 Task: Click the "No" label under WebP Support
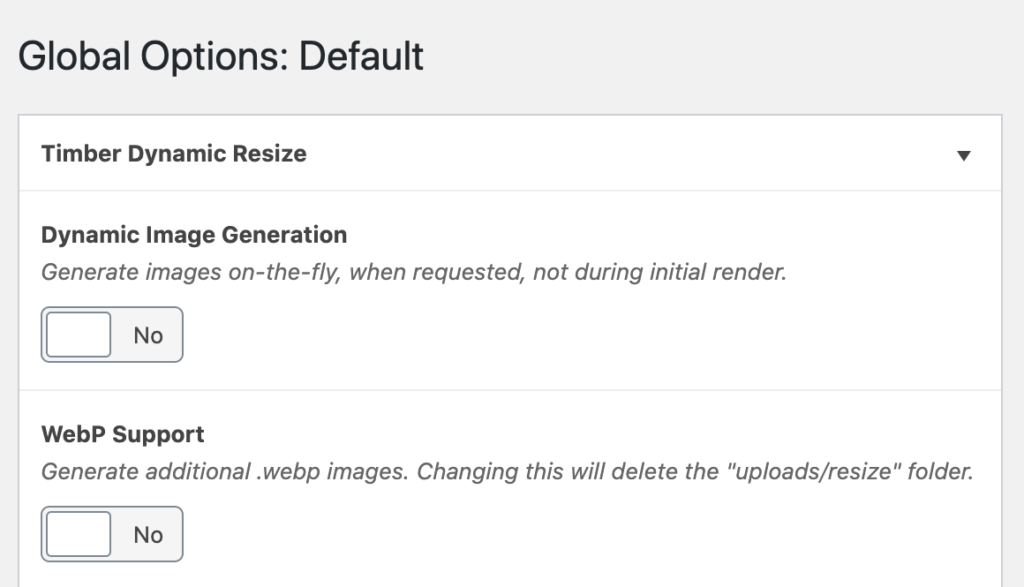click(148, 535)
